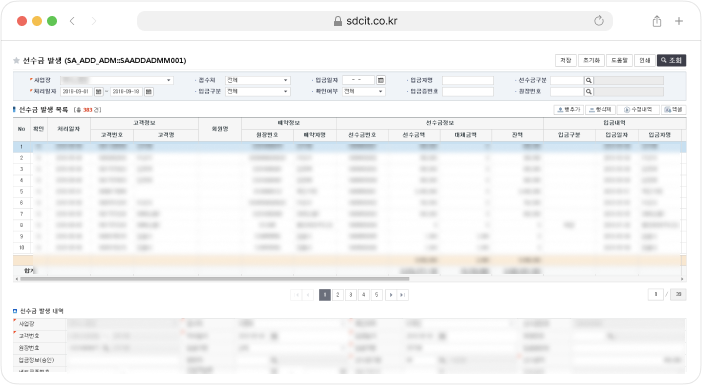This screenshot has width=702, height=385.
Task: Click the 원장번호 search magnifier icon
Action: [x=589, y=91]
